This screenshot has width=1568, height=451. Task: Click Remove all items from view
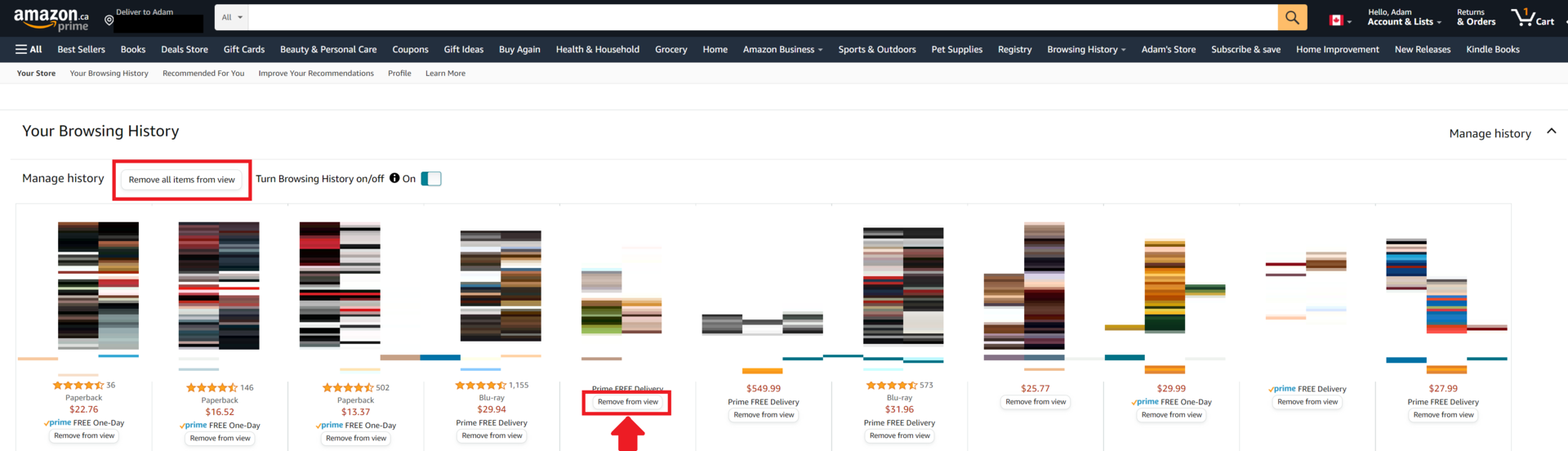(x=181, y=180)
